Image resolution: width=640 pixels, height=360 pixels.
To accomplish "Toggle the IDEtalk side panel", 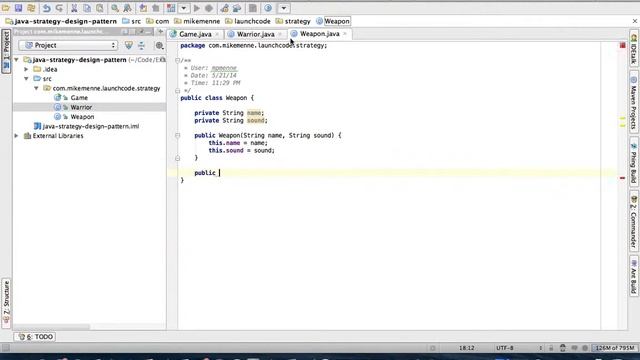I will point(634,49).
